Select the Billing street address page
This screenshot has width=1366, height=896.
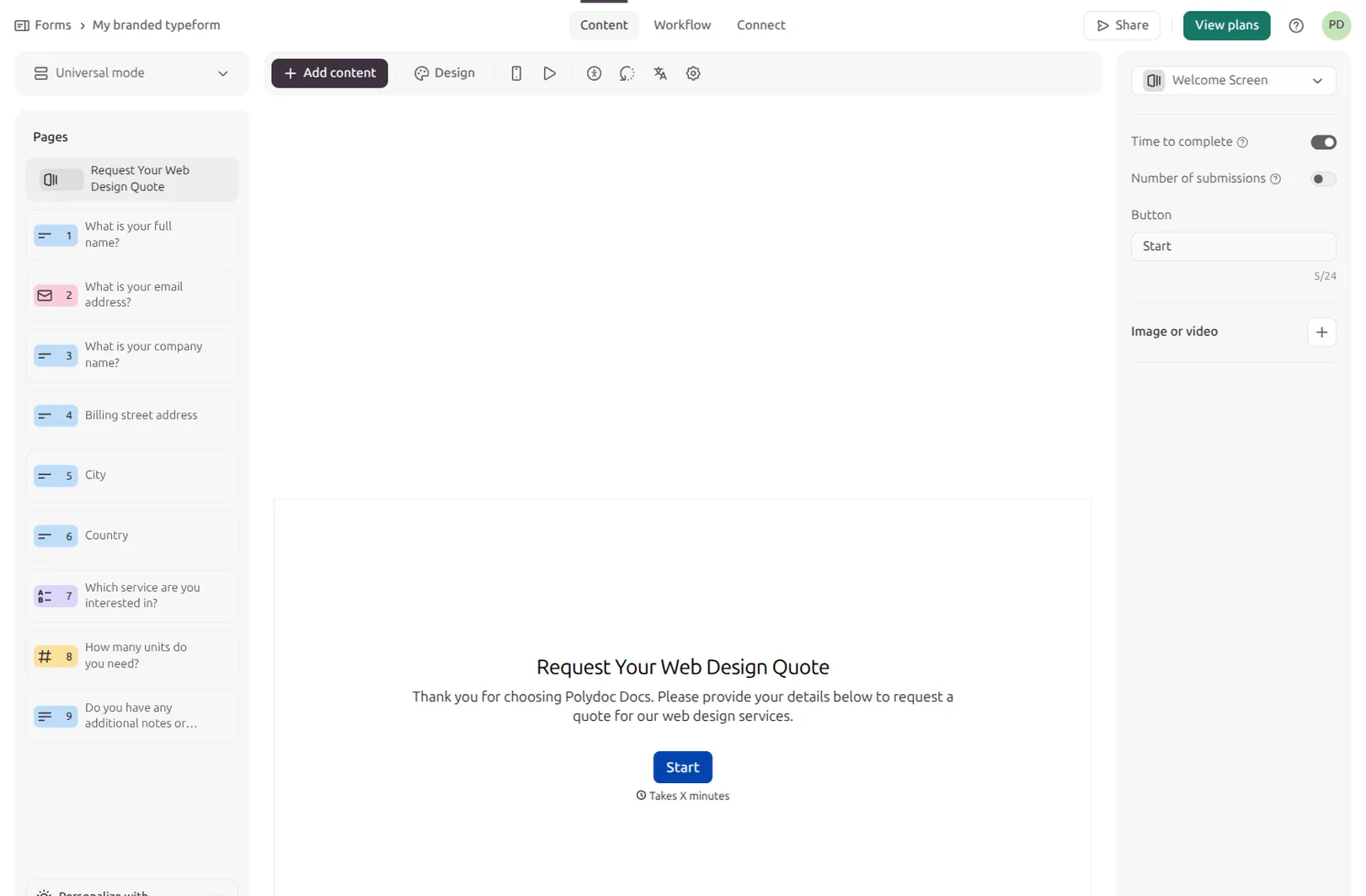(x=132, y=415)
